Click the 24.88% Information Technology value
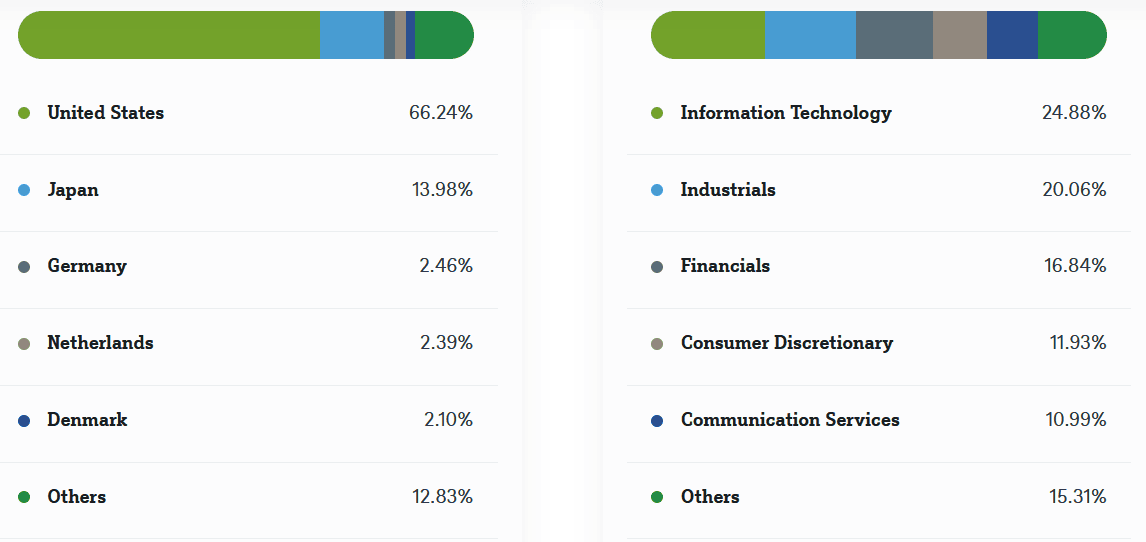1146x542 pixels. (1074, 113)
